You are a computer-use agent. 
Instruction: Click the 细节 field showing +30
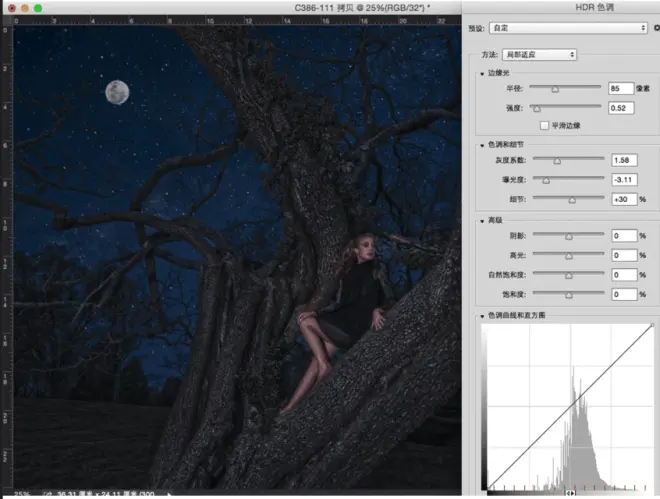click(x=624, y=199)
